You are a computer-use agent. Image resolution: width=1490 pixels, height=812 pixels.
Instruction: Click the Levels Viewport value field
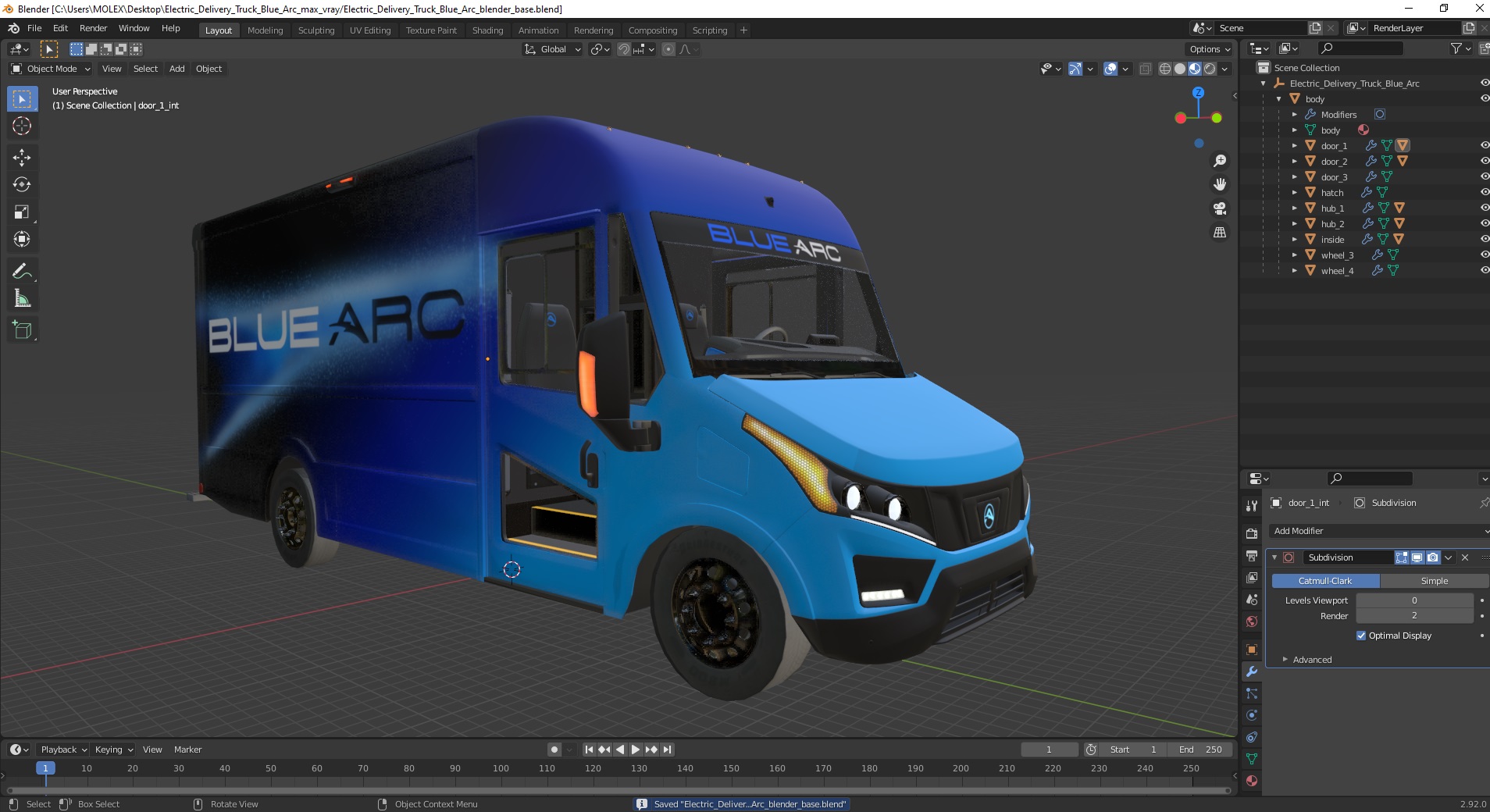tap(1414, 600)
